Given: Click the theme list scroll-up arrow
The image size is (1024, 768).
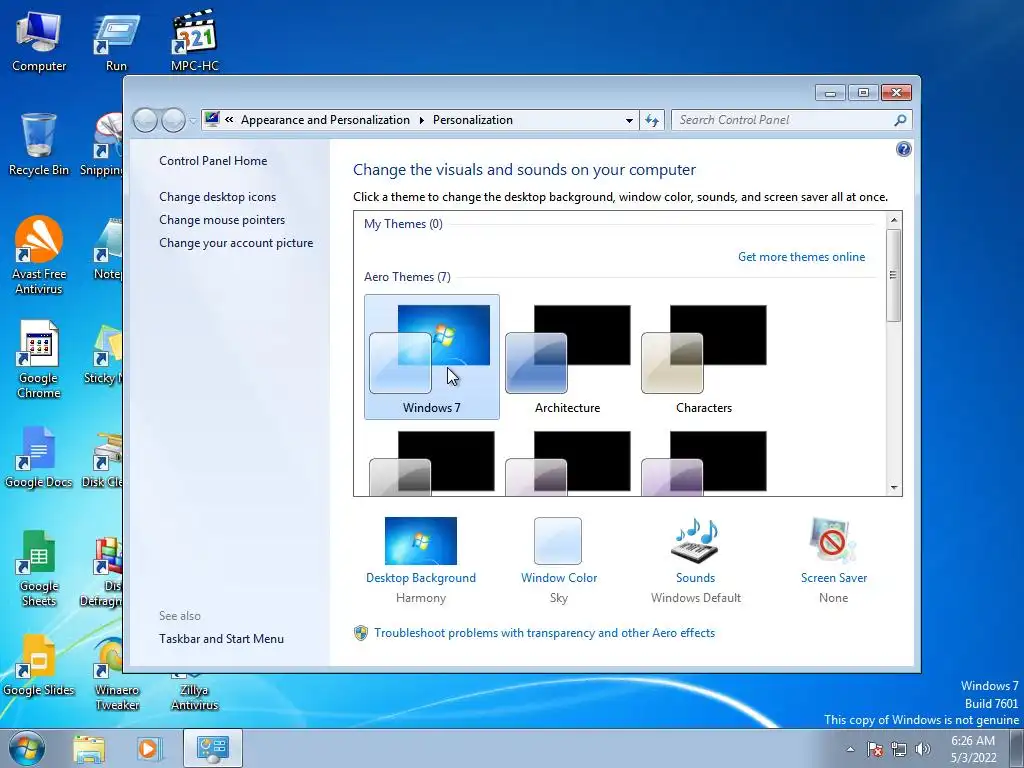Looking at the screenshot, I should 893,220.
